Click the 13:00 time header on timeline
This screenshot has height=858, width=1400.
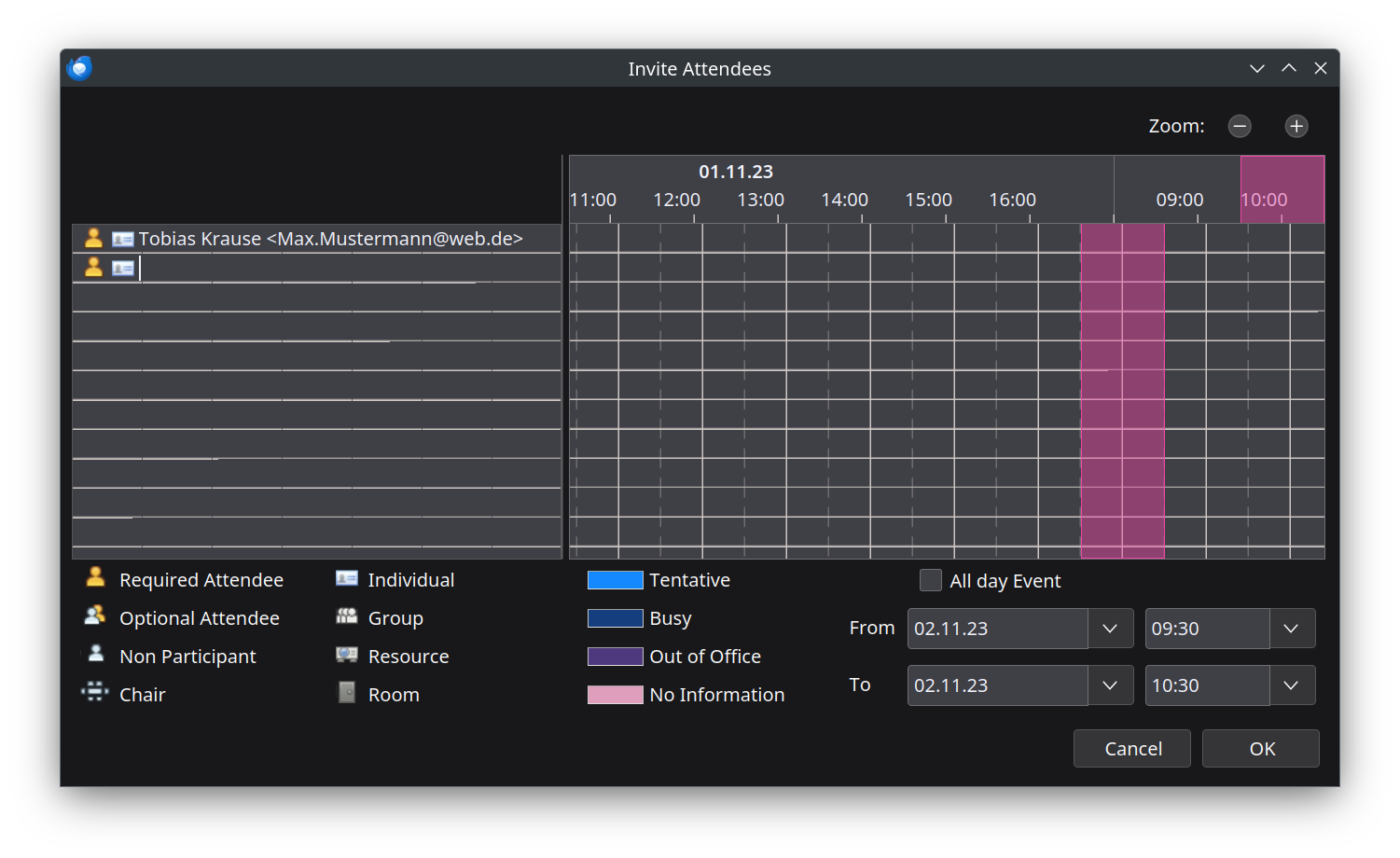760,200
